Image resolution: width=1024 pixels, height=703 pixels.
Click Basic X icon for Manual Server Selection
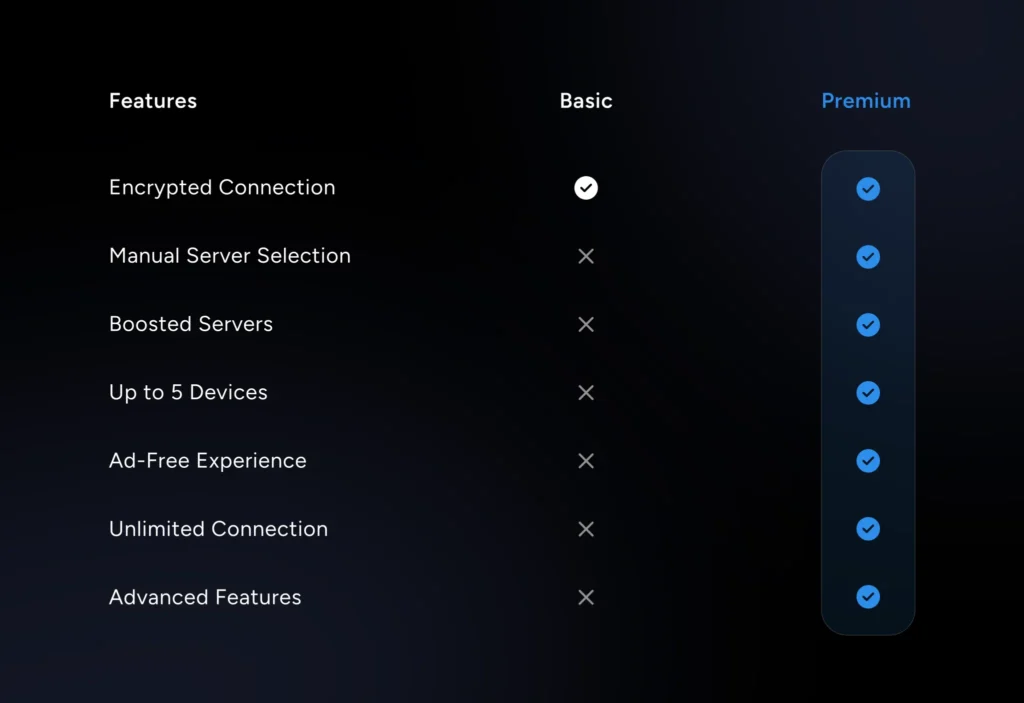point(586,256)
